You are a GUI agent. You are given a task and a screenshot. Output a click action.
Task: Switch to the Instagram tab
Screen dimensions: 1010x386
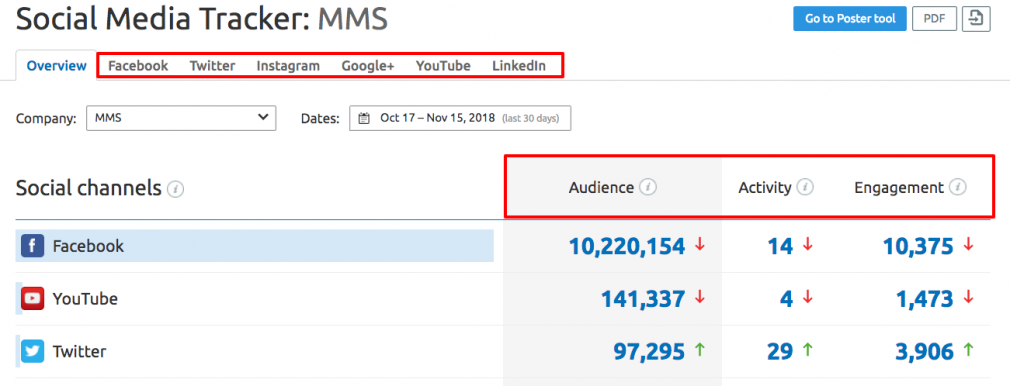pos(288,66)
